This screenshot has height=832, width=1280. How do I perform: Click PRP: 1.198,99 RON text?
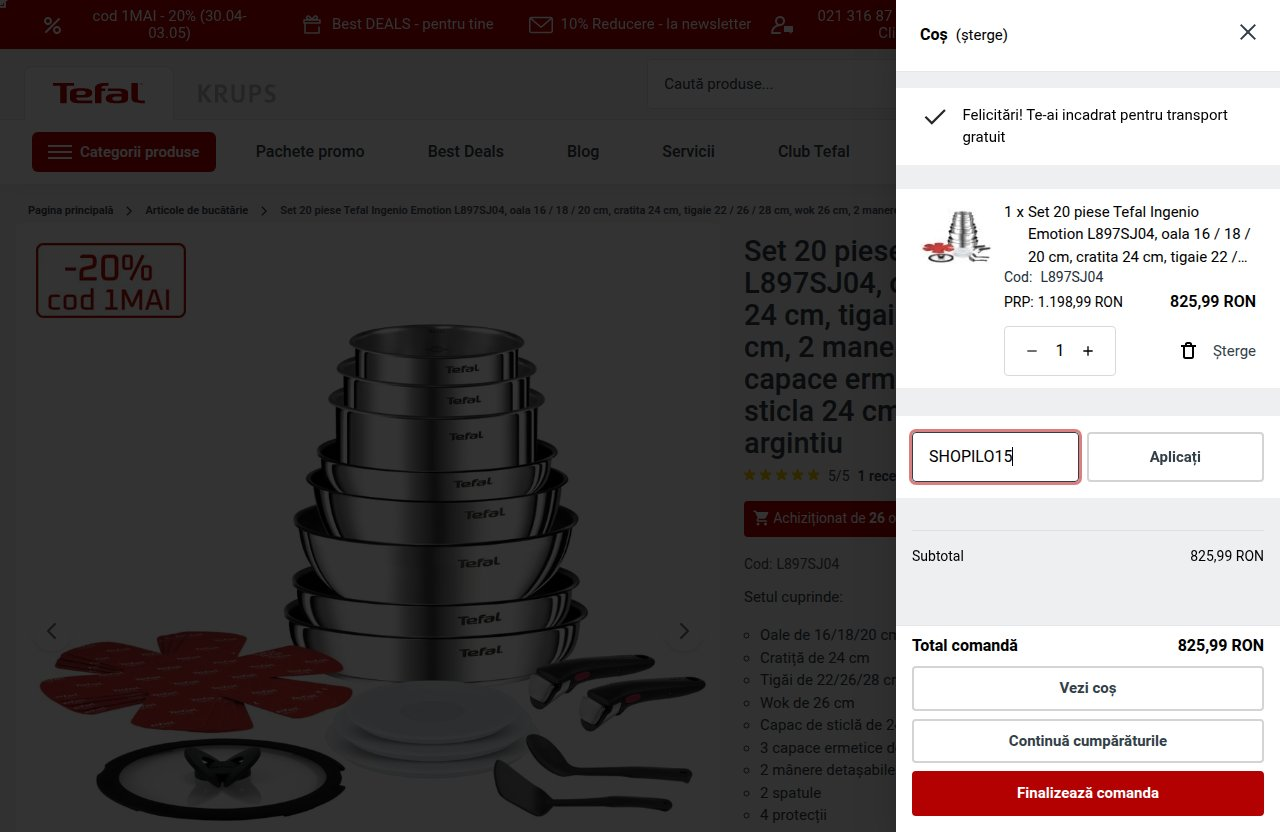click(x=1063, y=302)
